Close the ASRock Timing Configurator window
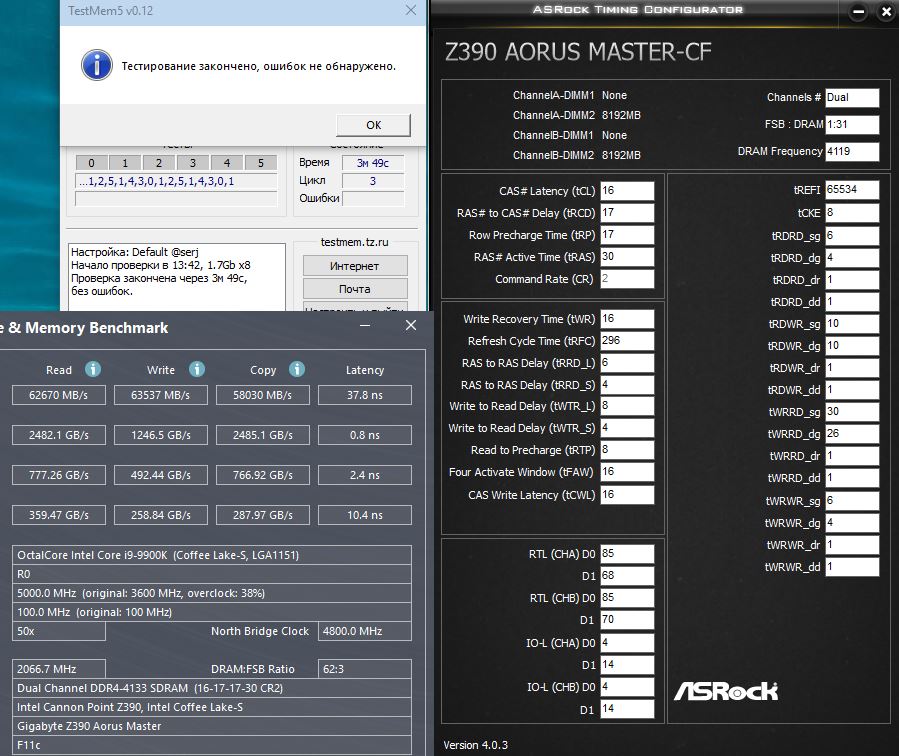 pyautogui.click(x=886, y=11)
